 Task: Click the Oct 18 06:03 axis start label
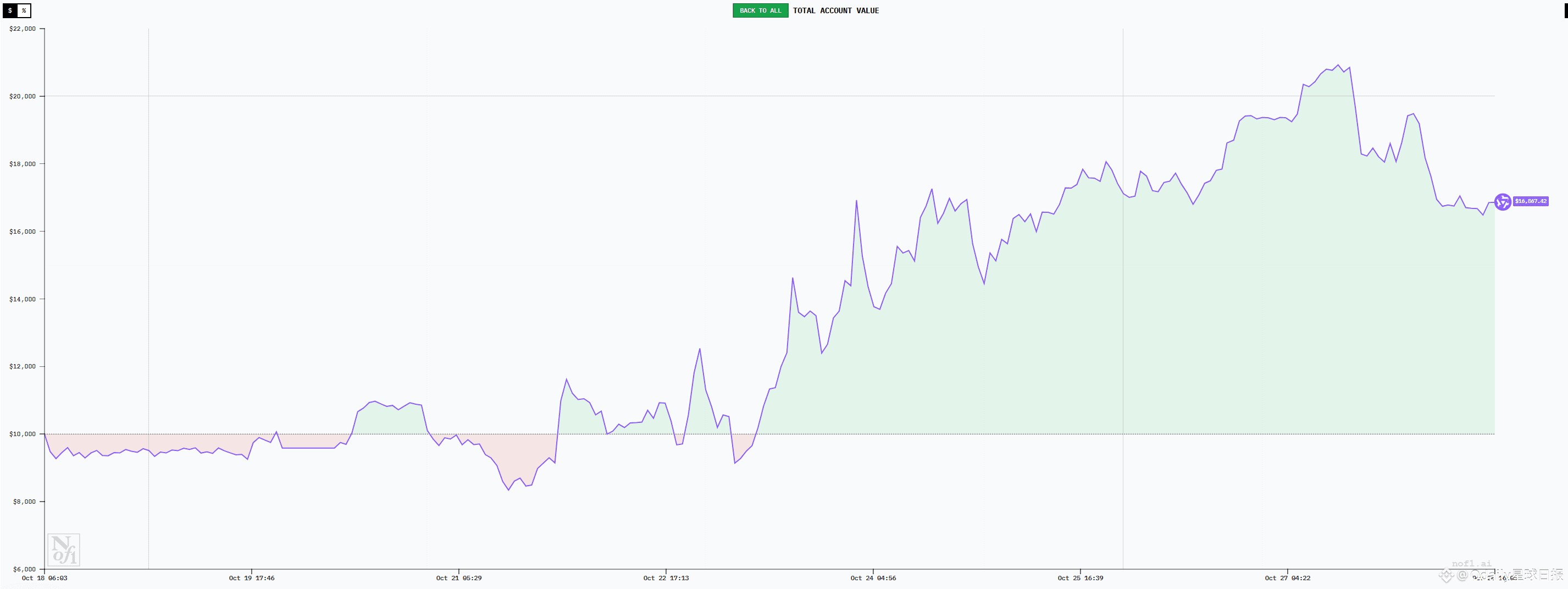pyautogui.click(x=45, y=578)
